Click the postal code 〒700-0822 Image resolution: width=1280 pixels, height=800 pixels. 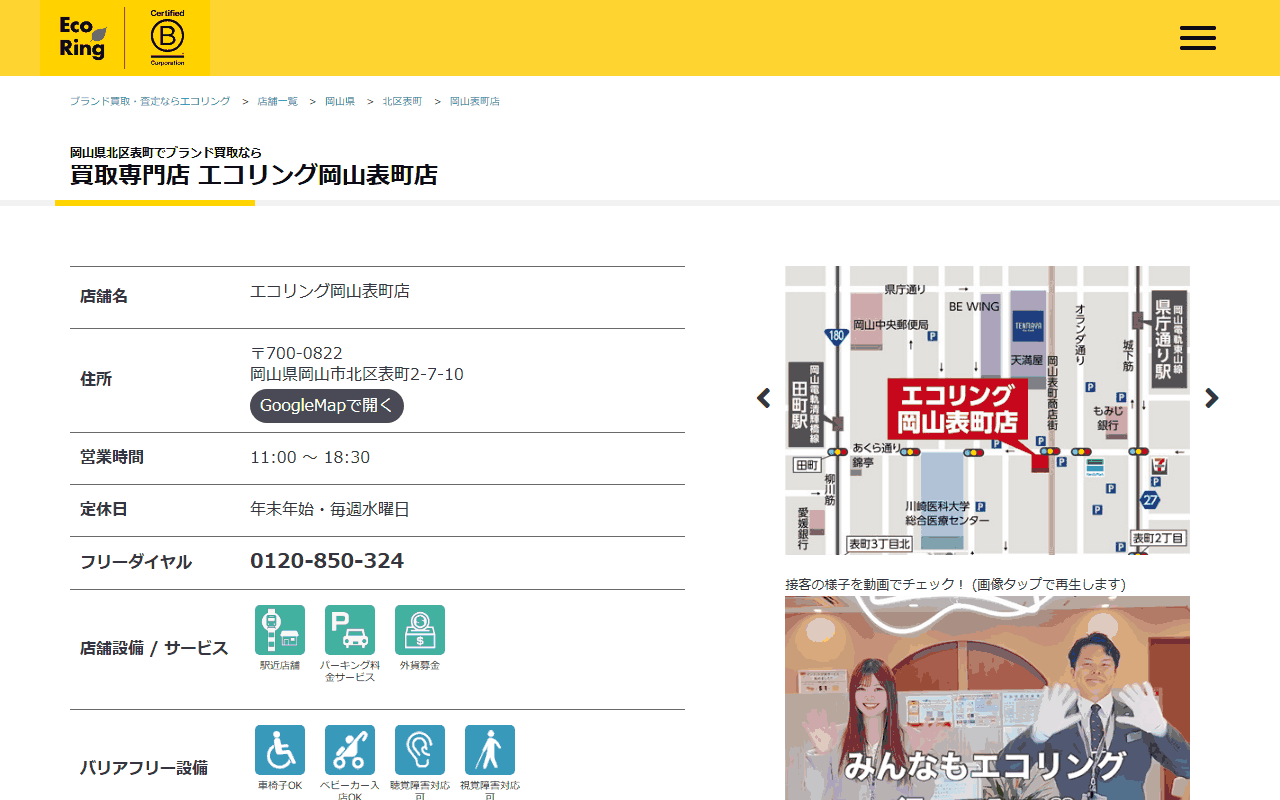(296, 353)
